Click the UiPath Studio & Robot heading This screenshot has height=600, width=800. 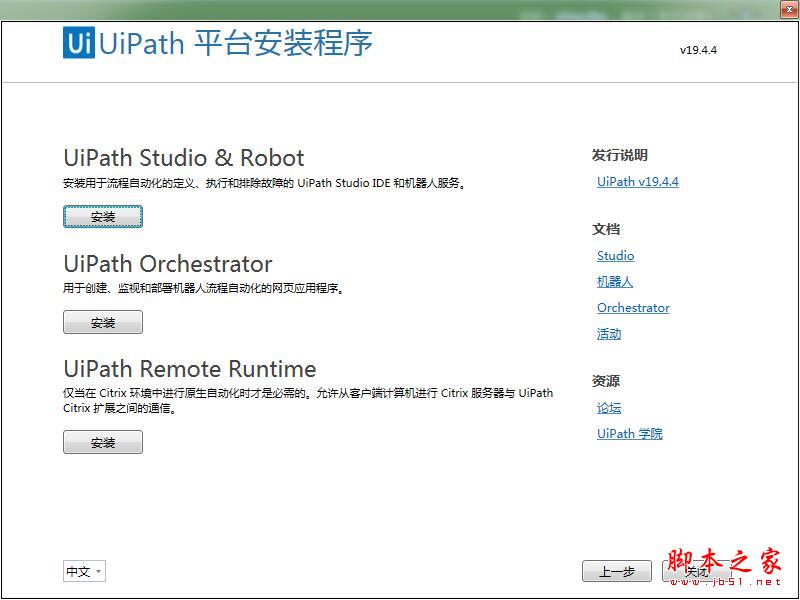[184, 158]
